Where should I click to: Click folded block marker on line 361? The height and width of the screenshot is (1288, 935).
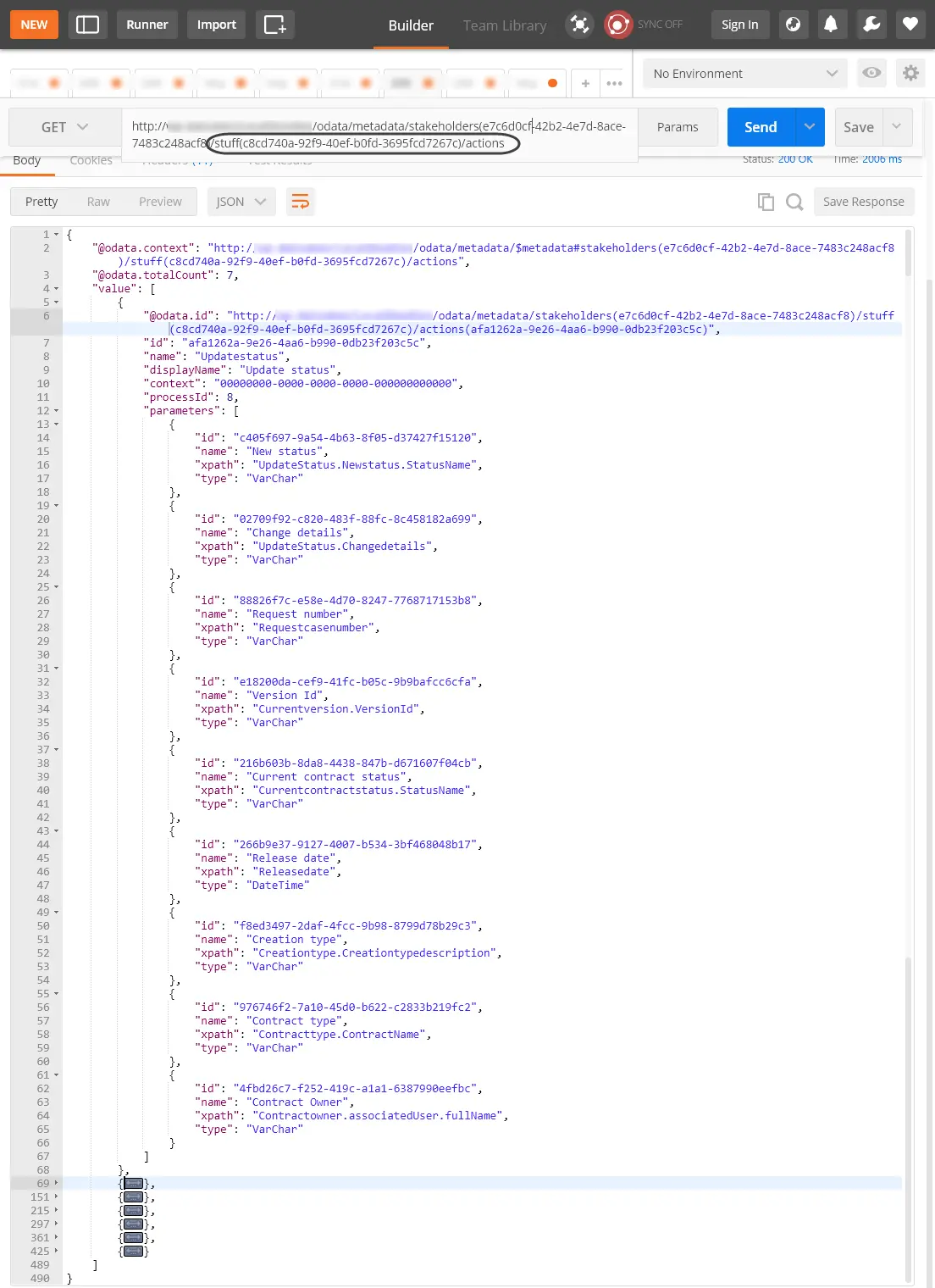point(134,1237)
